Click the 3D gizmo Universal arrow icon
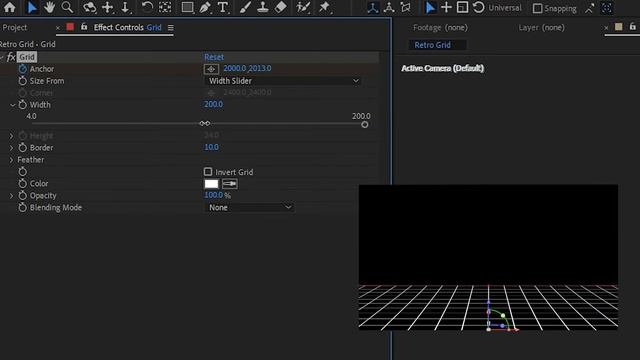640x360 pixels. click(x=430, y=7)
